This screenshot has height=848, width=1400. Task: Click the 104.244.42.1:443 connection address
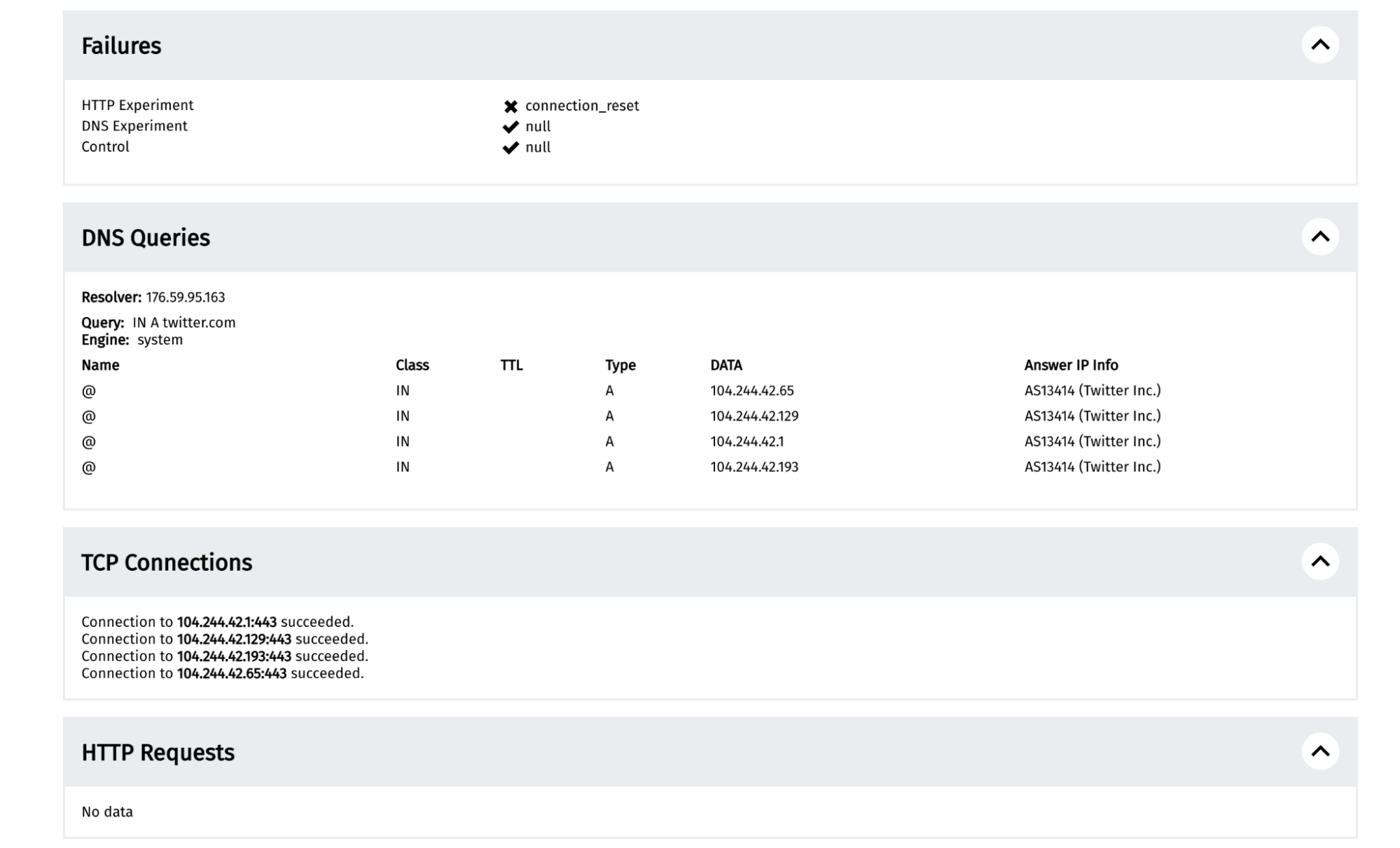coord(226,623)
